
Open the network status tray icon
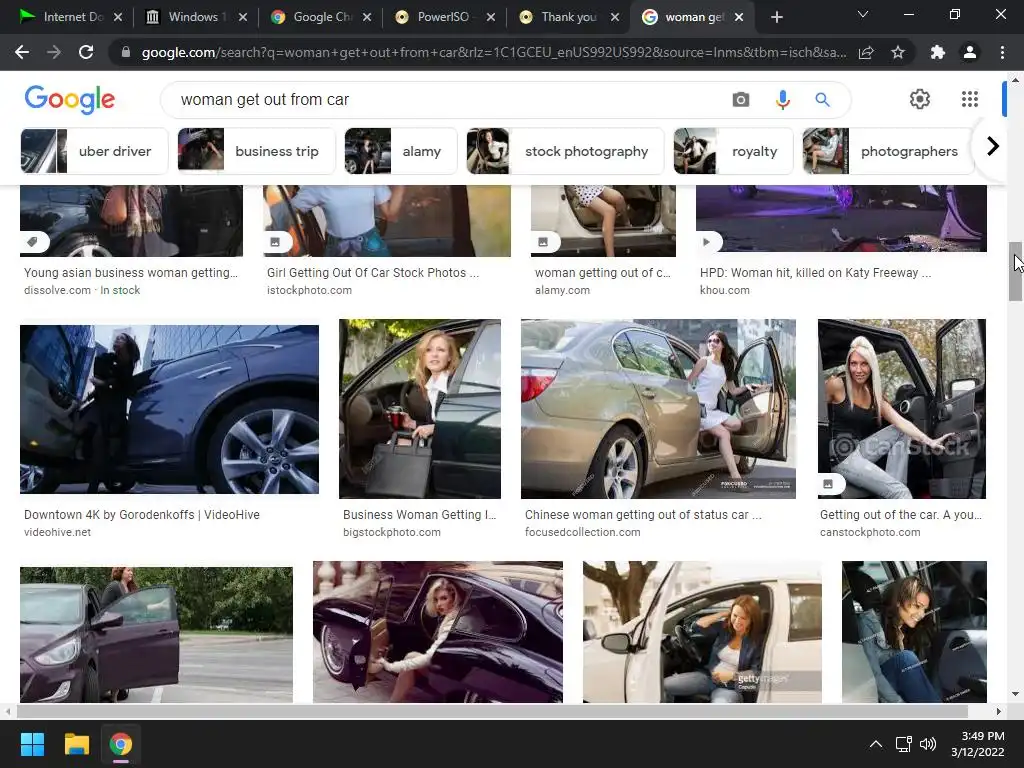904,744
